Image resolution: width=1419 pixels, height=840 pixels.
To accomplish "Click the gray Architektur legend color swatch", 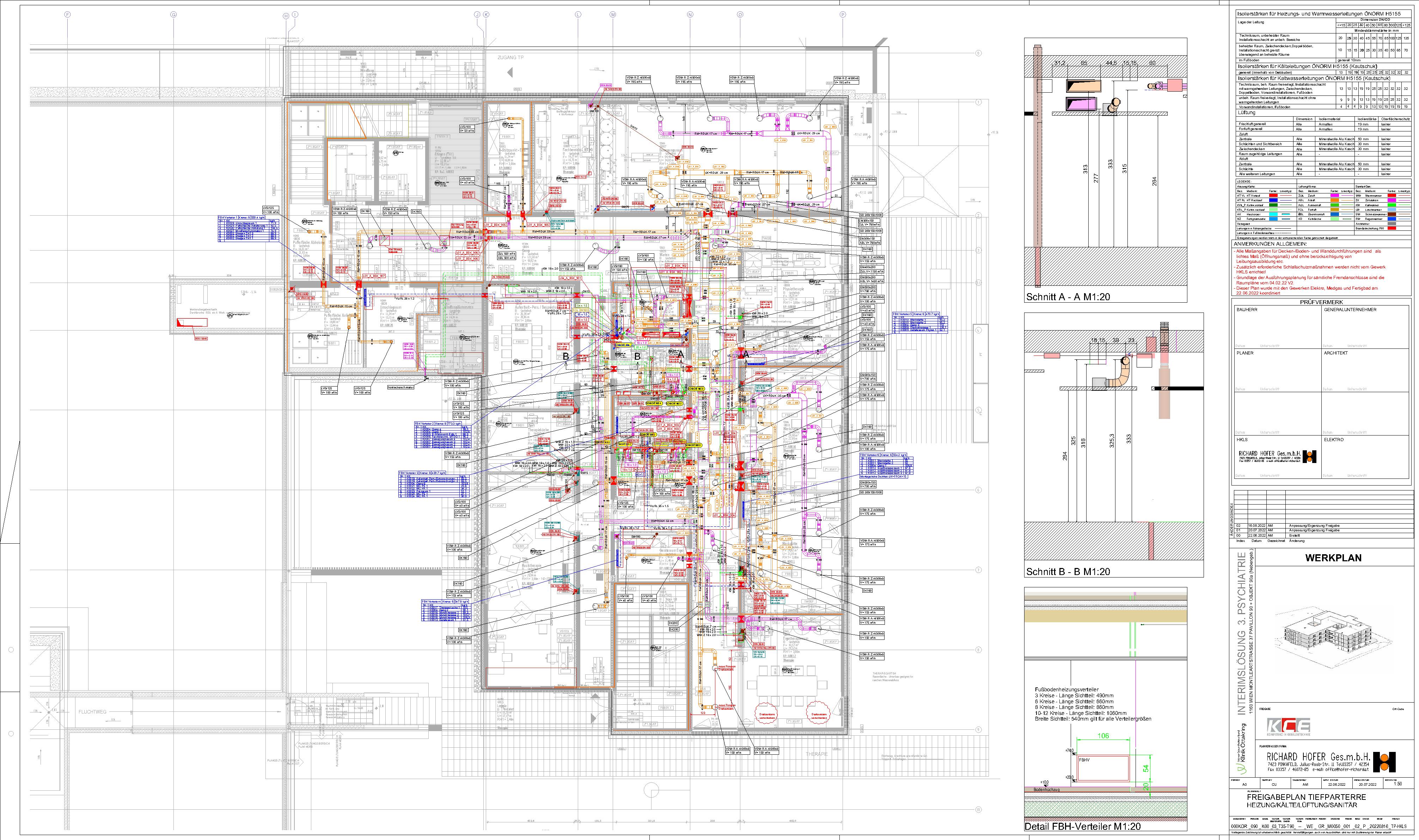I will [1392, 224].
